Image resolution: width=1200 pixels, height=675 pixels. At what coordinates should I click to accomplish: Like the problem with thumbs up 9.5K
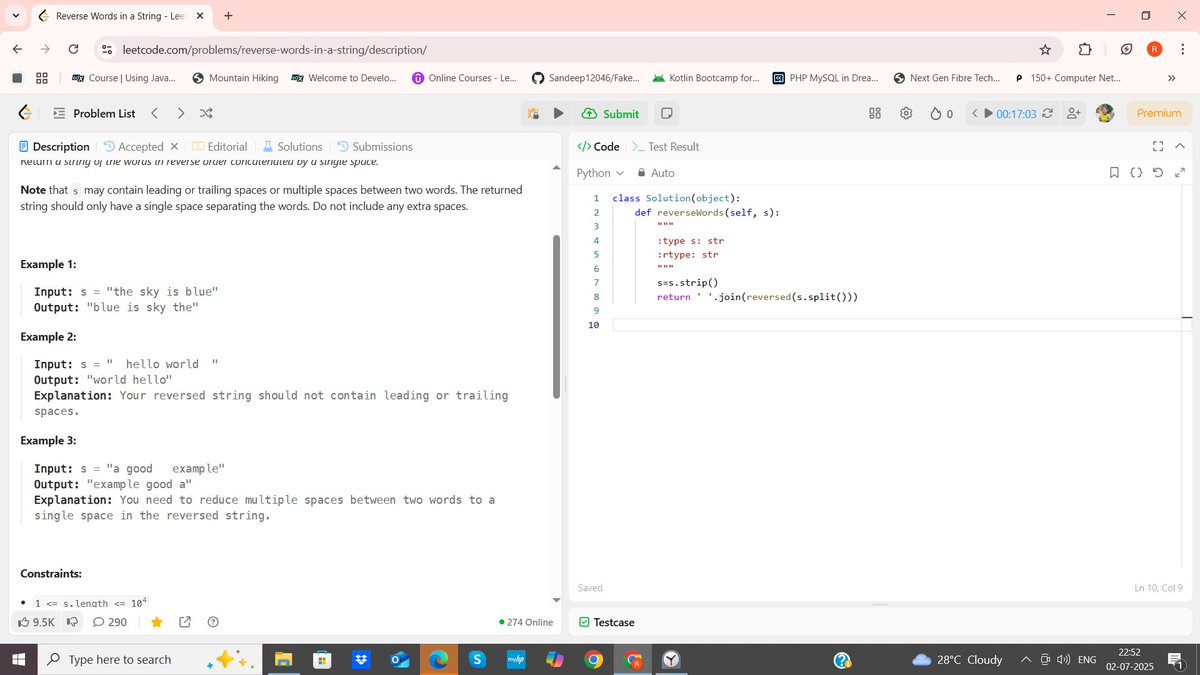coord(37,622)
